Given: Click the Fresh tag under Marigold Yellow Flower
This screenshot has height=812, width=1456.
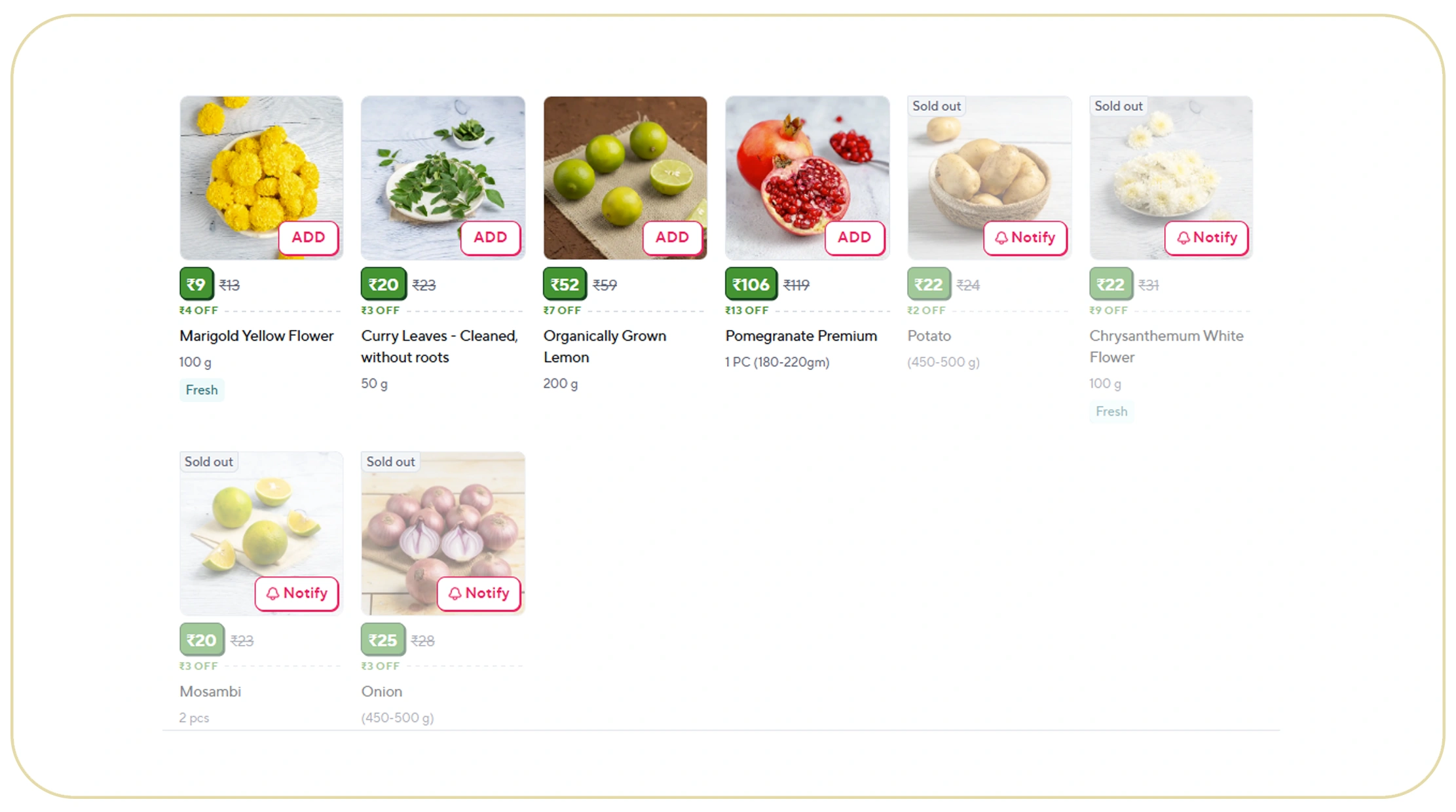Looking at the screenshot, I should coord(201,390).
